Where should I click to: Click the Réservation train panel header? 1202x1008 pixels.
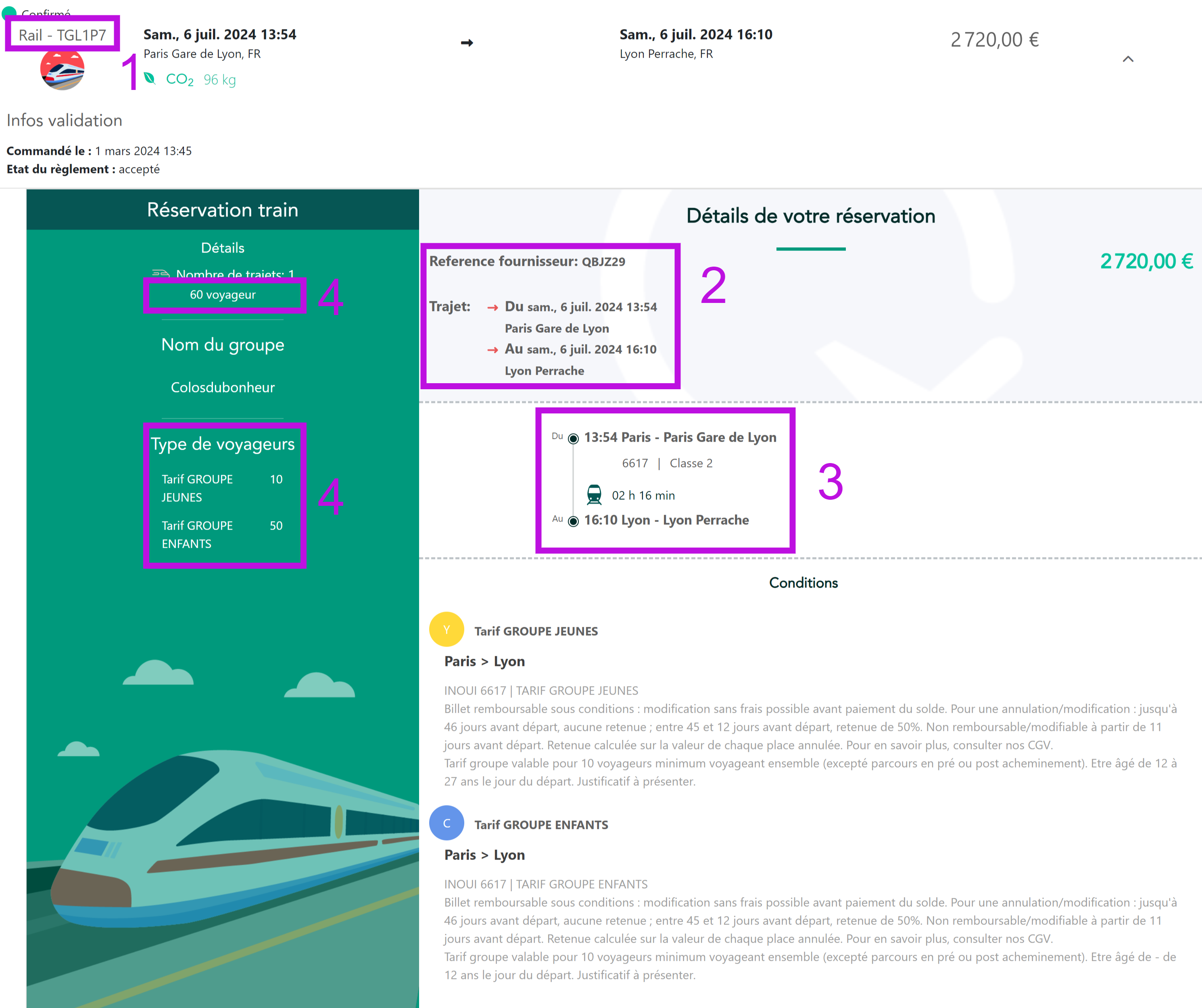coord(223,209)
